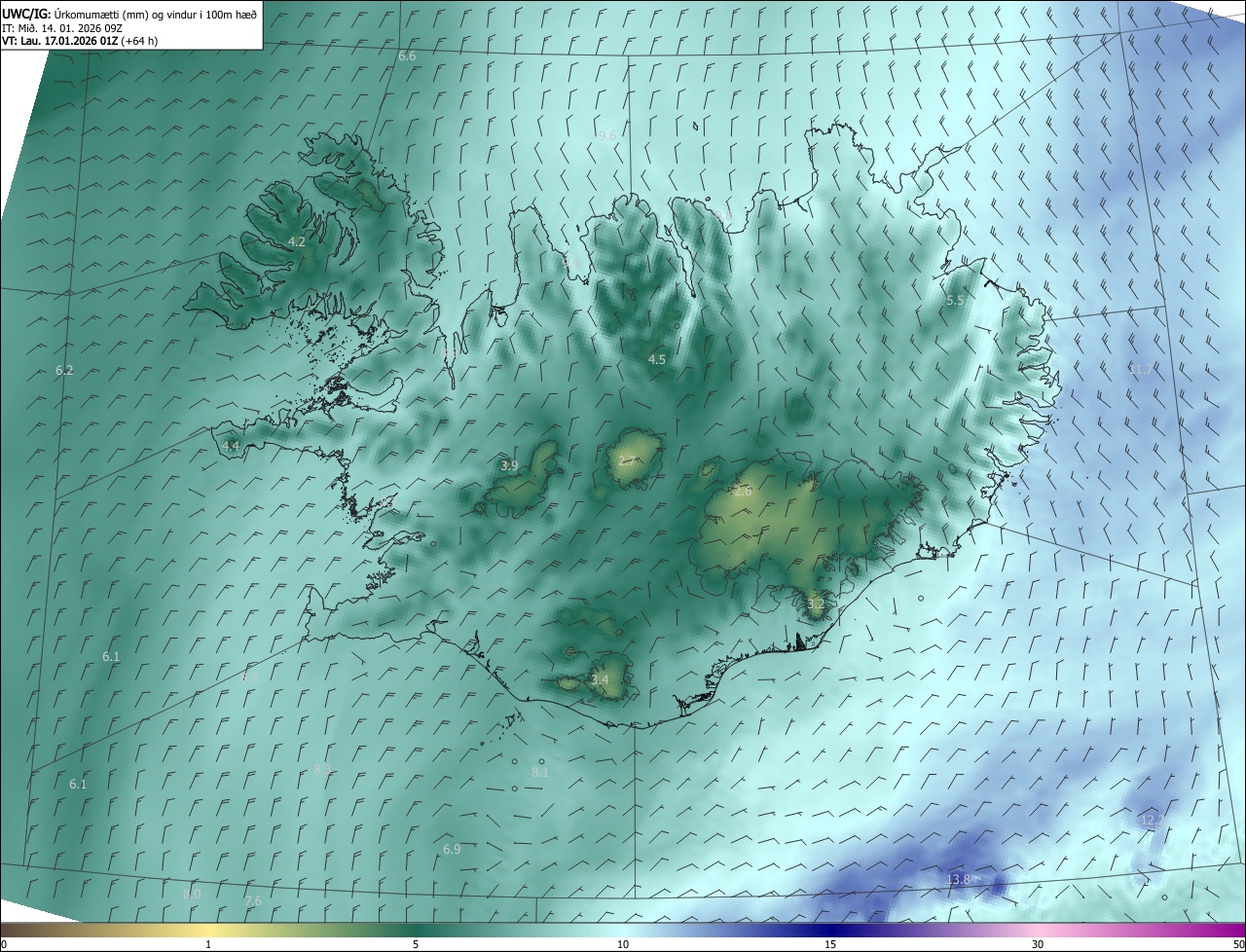Click the 30 tick label on the color scale

[x=1038, y=944]
